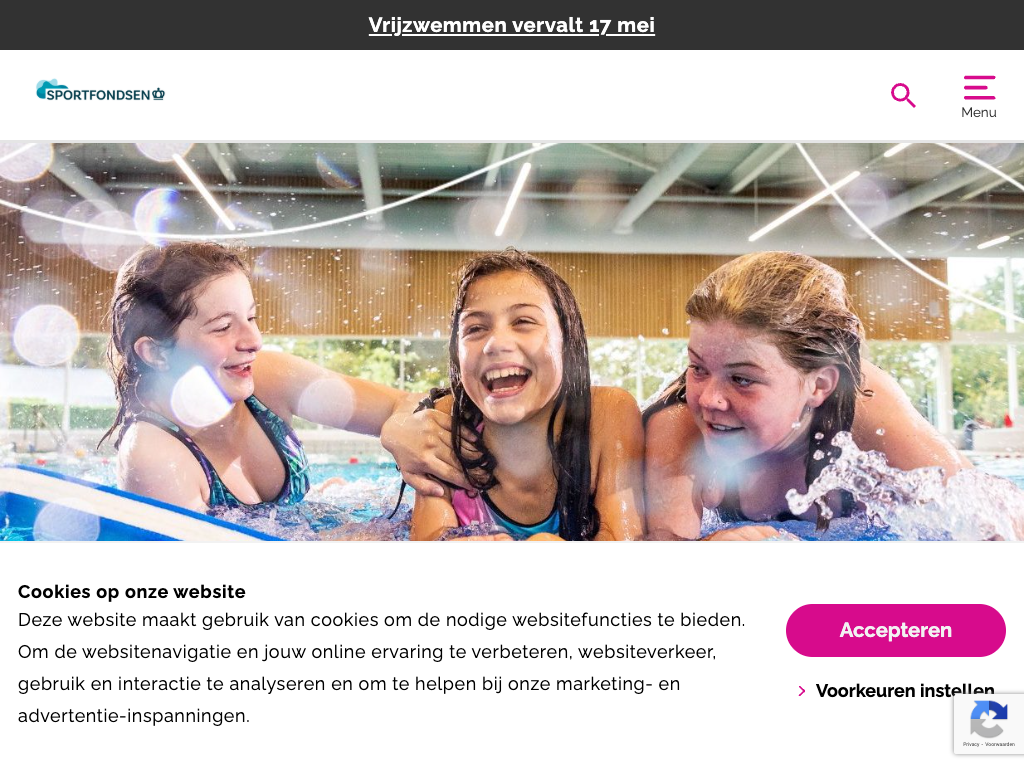Click the Cookies op onze website heading
The image size is (1024, 768).
point(132,592)
